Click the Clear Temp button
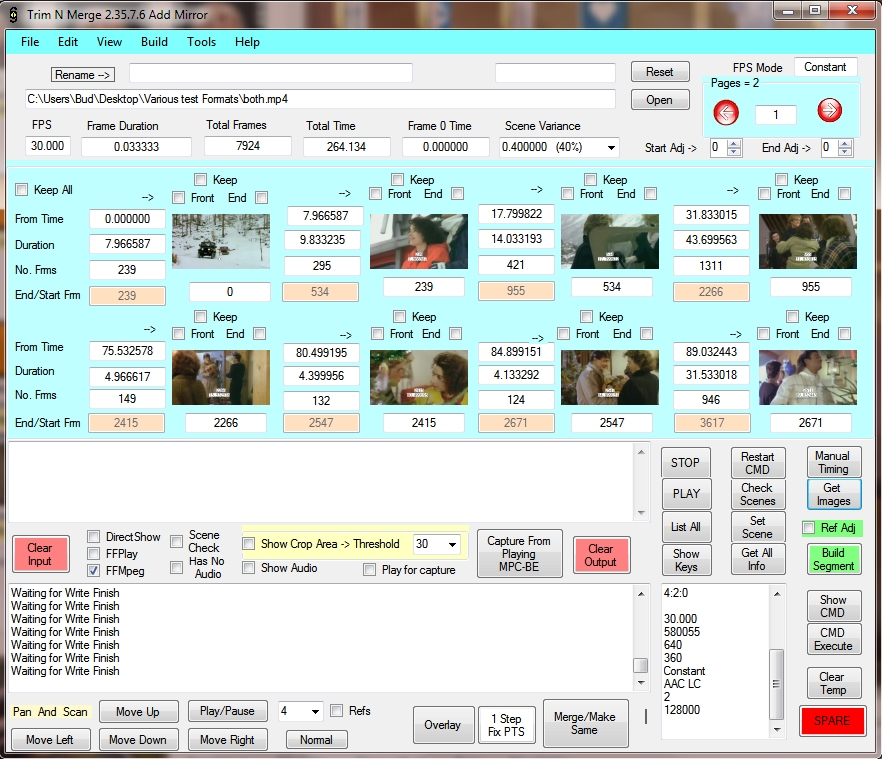The height and width of the screenshot is (759, 882). [x=832, y=683]
